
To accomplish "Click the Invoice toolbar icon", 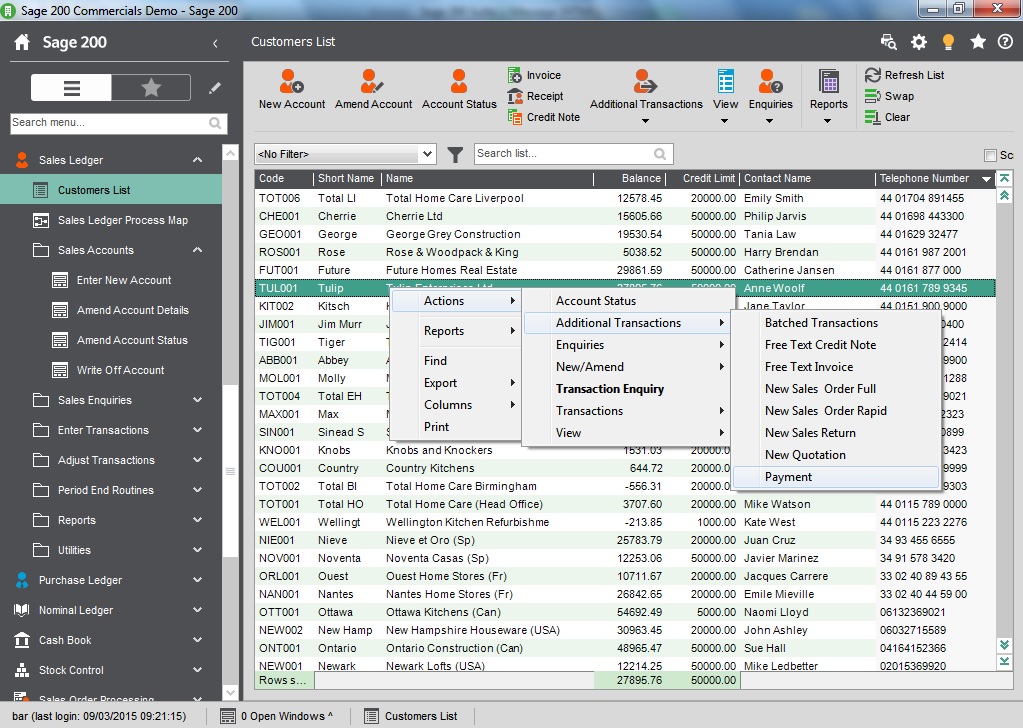I will (x=536, y=74).
